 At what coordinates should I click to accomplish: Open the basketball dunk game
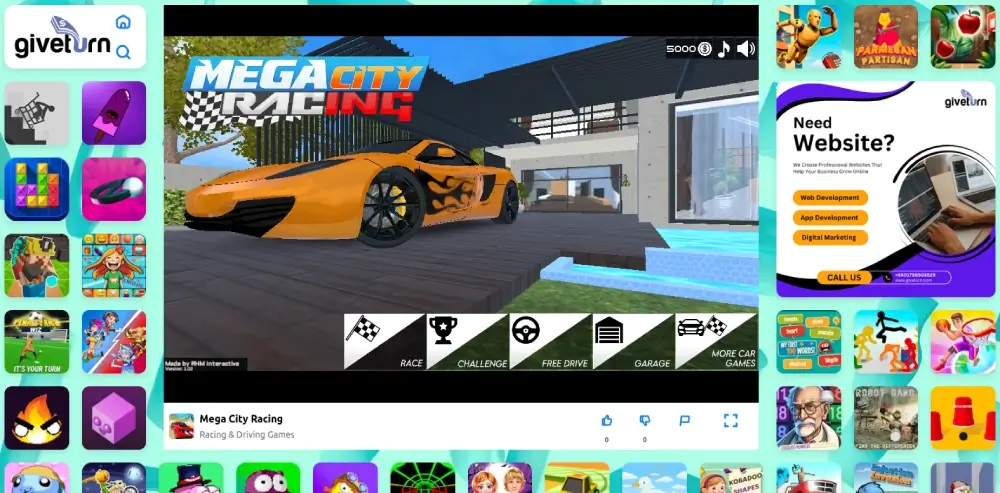[x=962, y=342]
